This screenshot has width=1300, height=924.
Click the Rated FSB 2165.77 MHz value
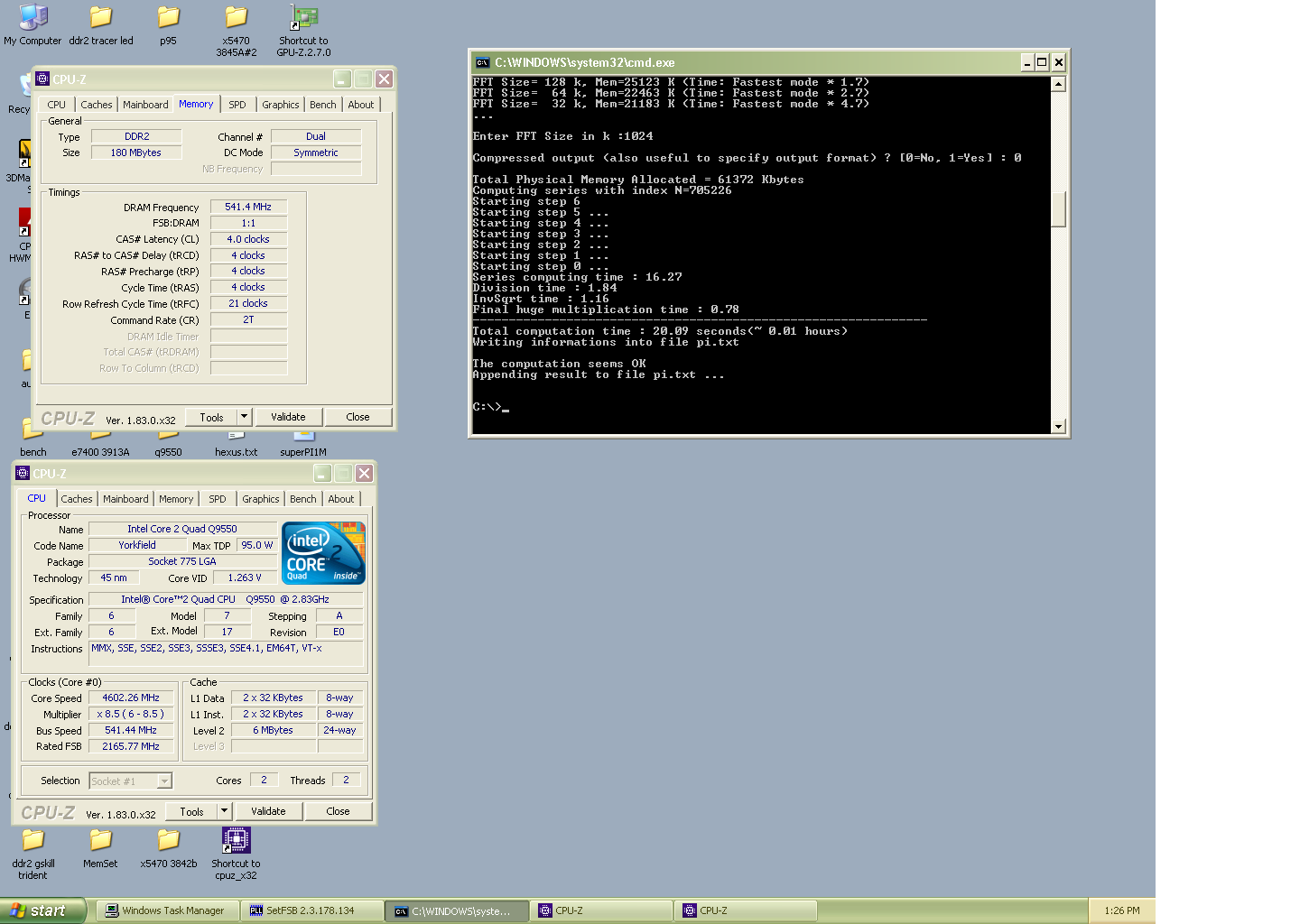131,746
